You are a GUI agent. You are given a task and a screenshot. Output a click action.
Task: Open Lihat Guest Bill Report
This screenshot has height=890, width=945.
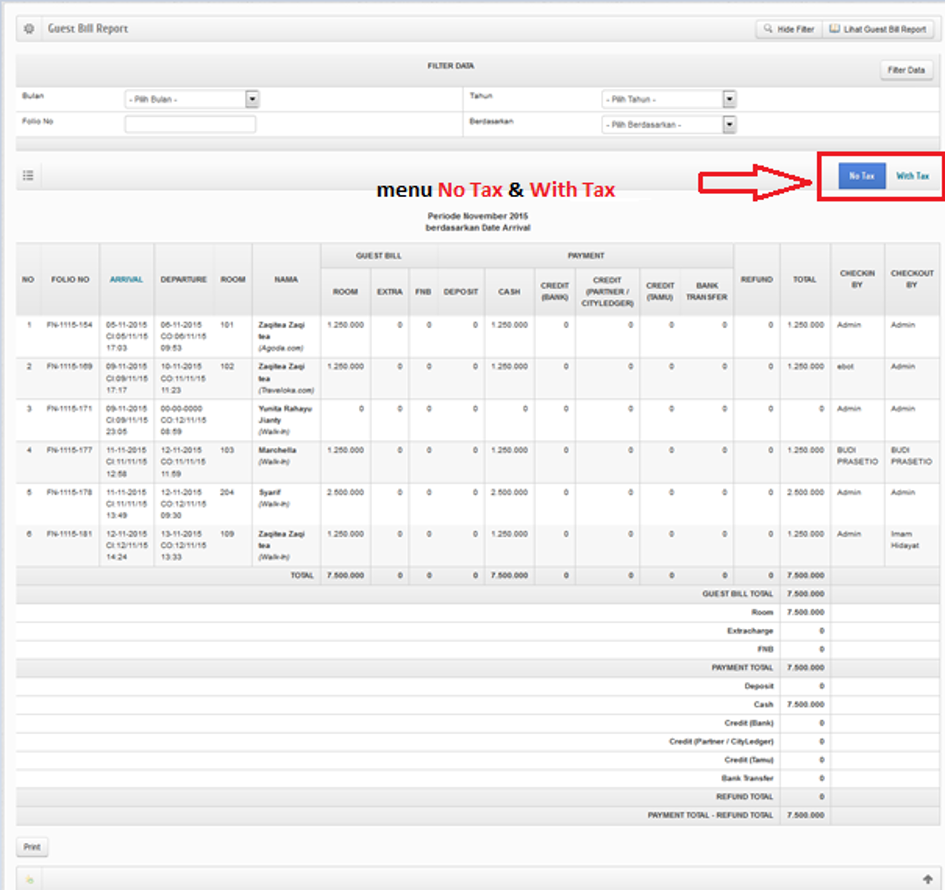pos(878,29)
